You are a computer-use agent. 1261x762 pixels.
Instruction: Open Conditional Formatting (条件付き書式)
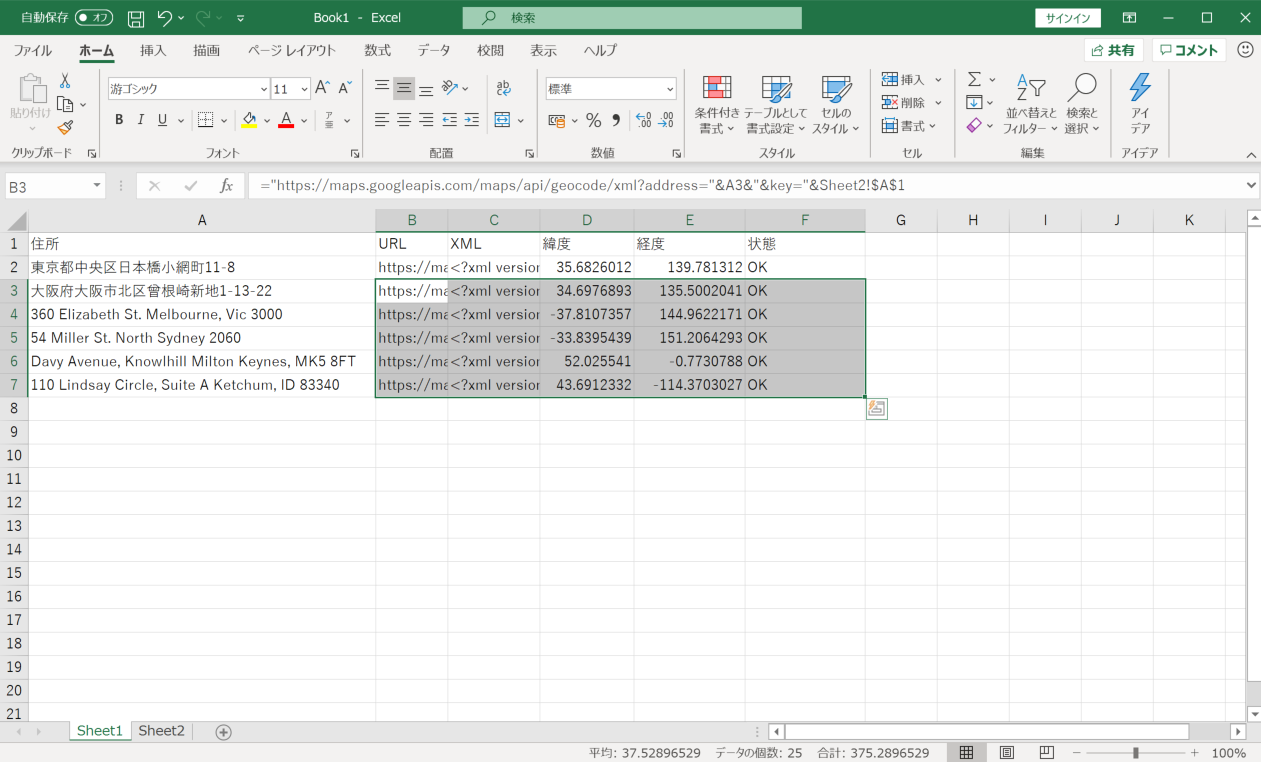pos(717,104)
